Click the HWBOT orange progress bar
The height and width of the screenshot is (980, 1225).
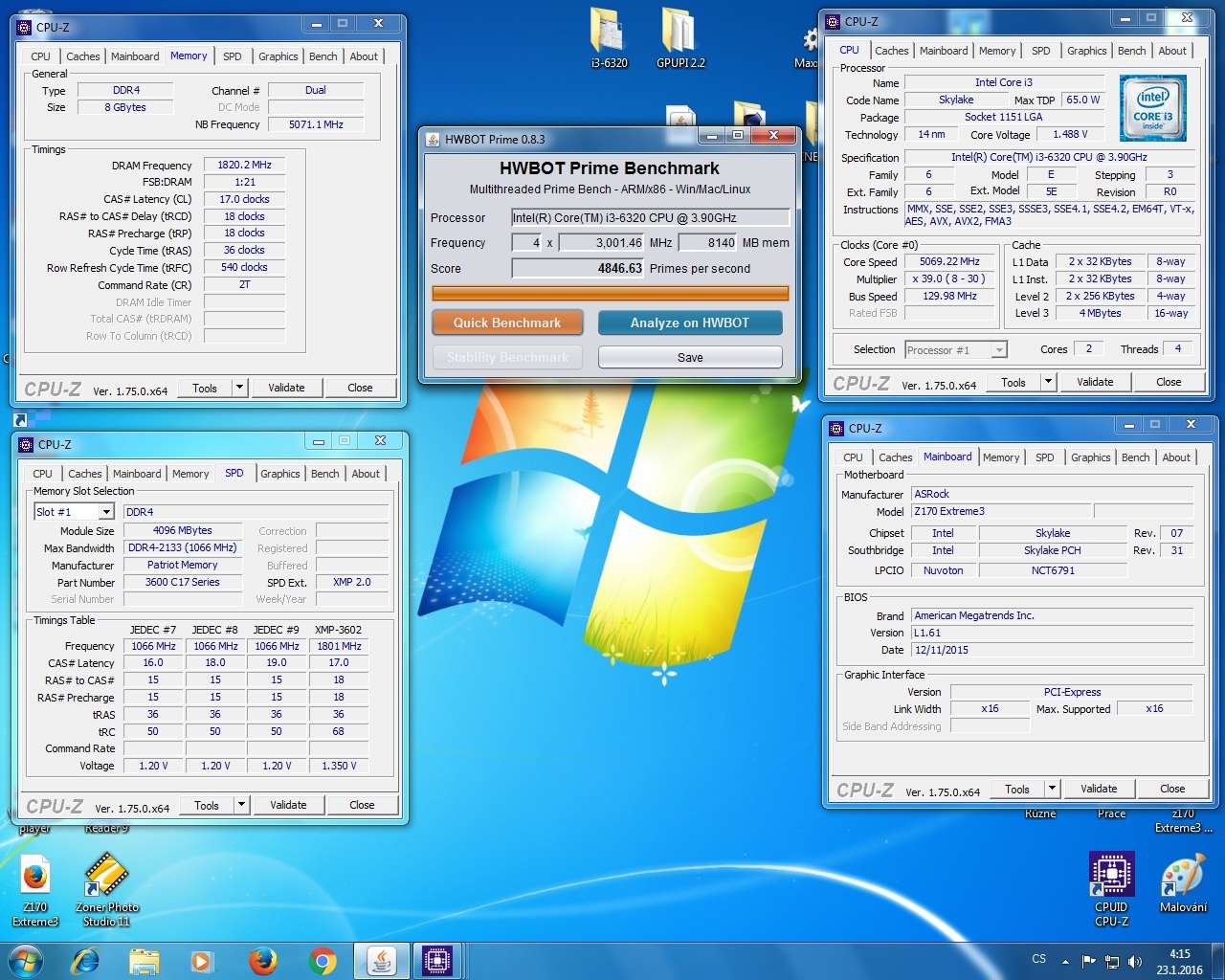[x=610, y=293]
